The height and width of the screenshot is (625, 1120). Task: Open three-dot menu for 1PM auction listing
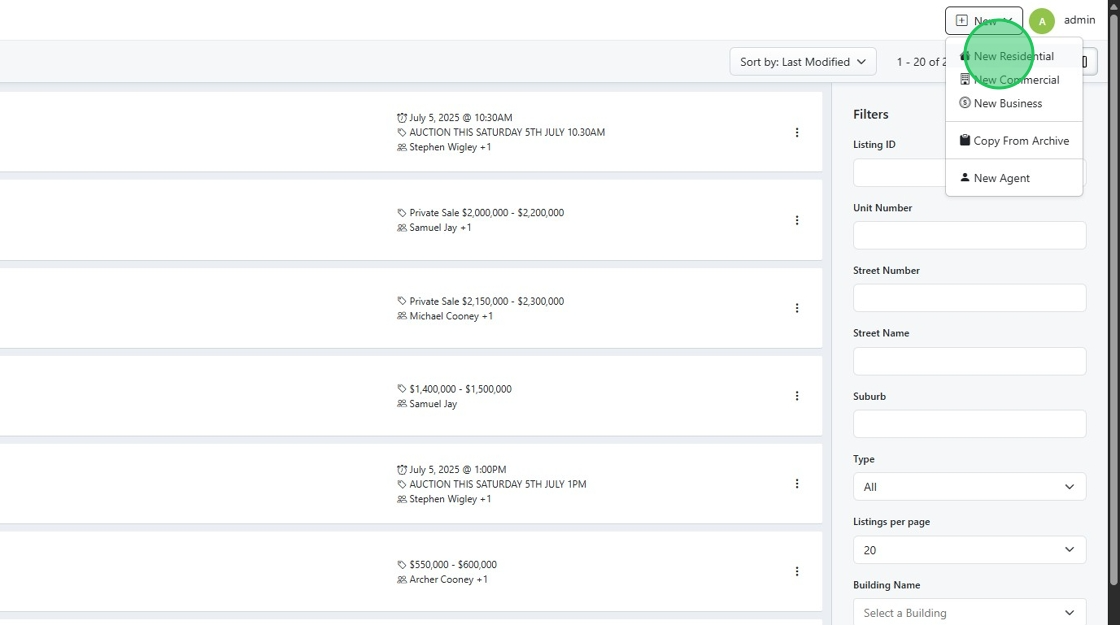tap(797, 484)
